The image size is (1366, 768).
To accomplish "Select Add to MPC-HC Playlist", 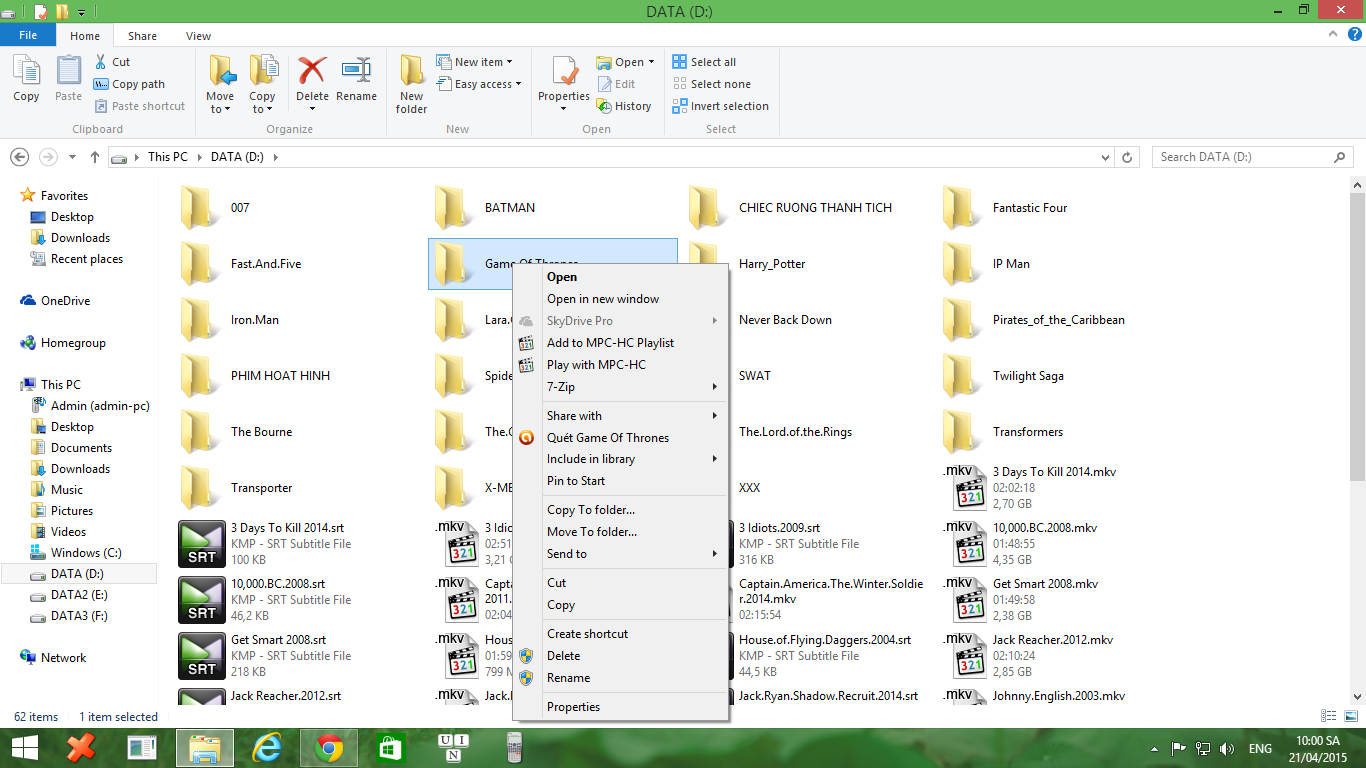I will coord(620,343).
